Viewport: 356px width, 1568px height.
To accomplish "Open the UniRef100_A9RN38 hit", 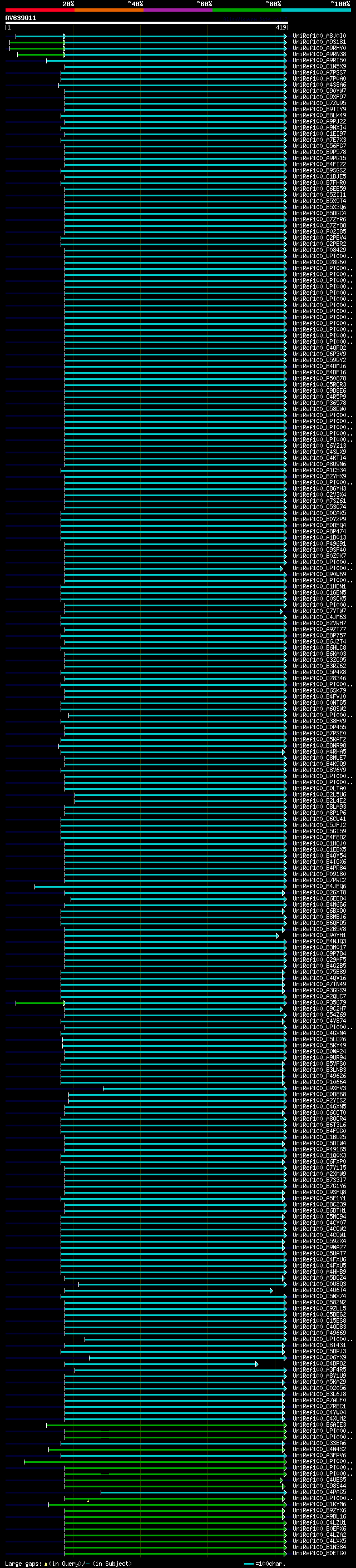I will tap(319, 54).
